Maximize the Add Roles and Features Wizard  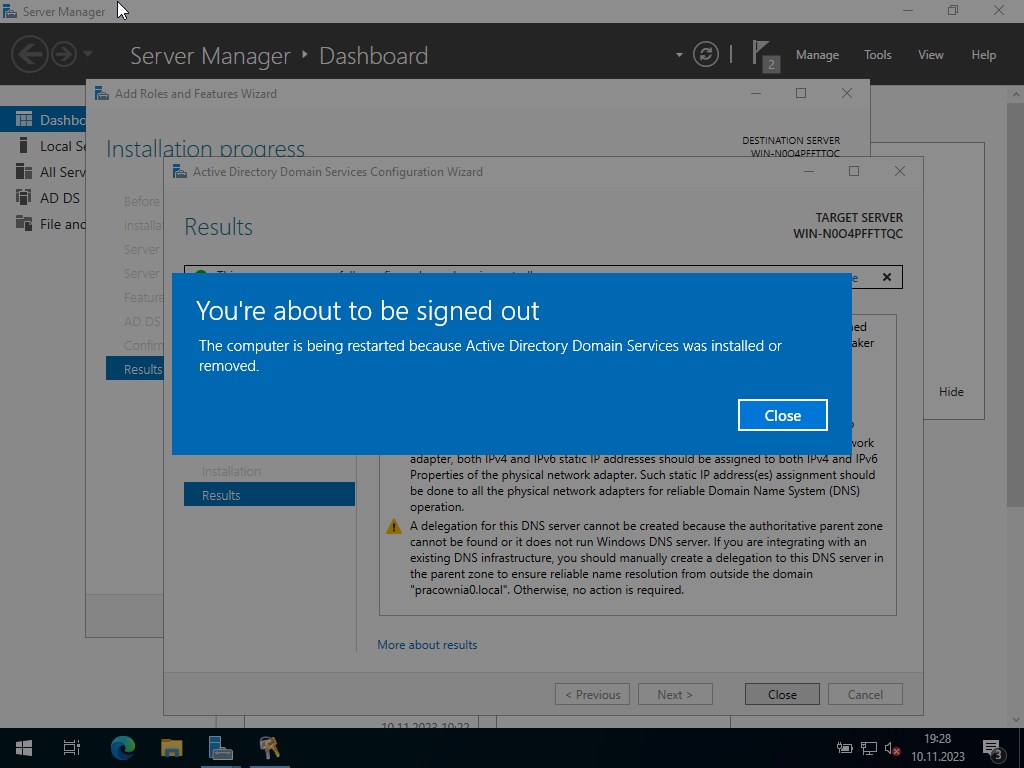tap(801, 93)
